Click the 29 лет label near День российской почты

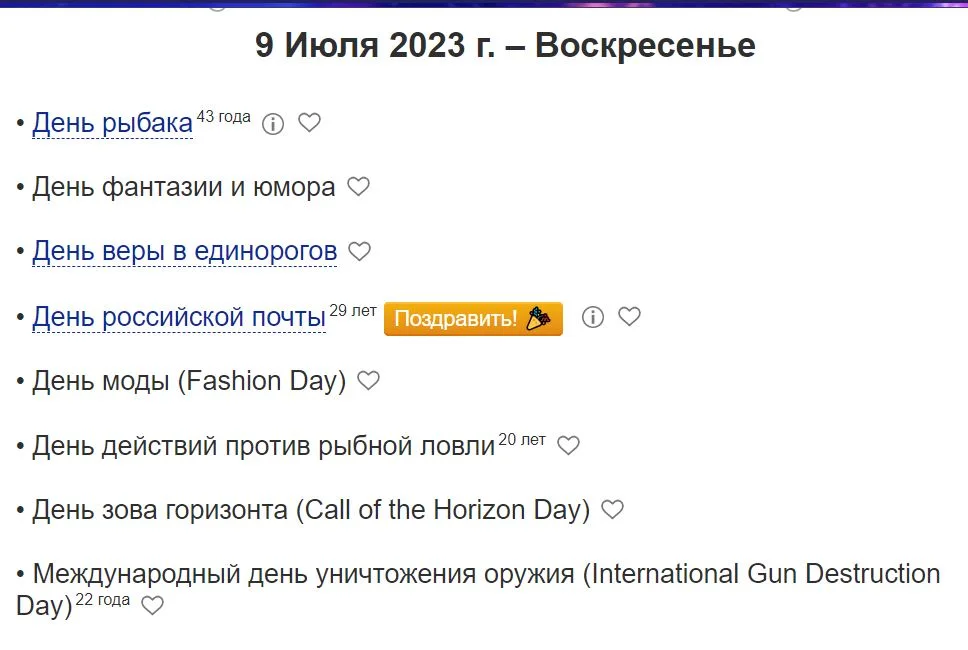click(351, 309)
